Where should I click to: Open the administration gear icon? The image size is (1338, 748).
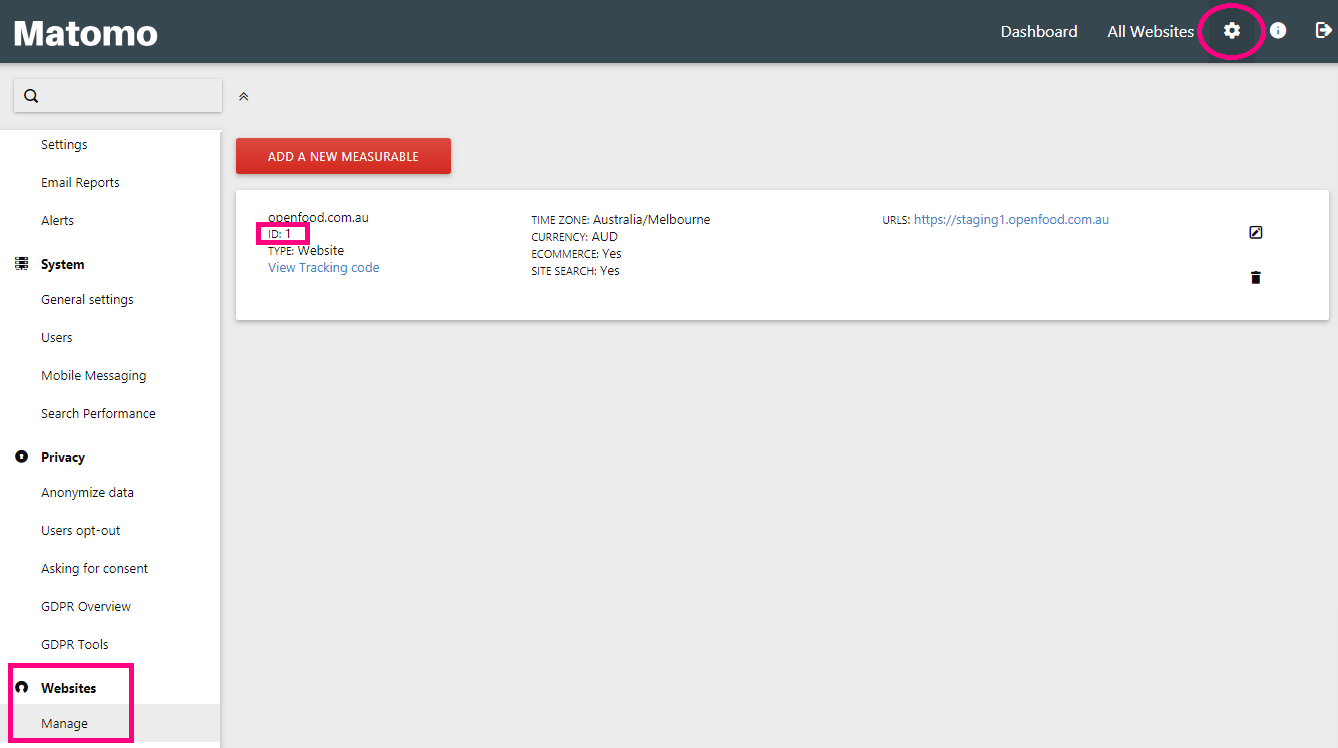click(1232, 31)
